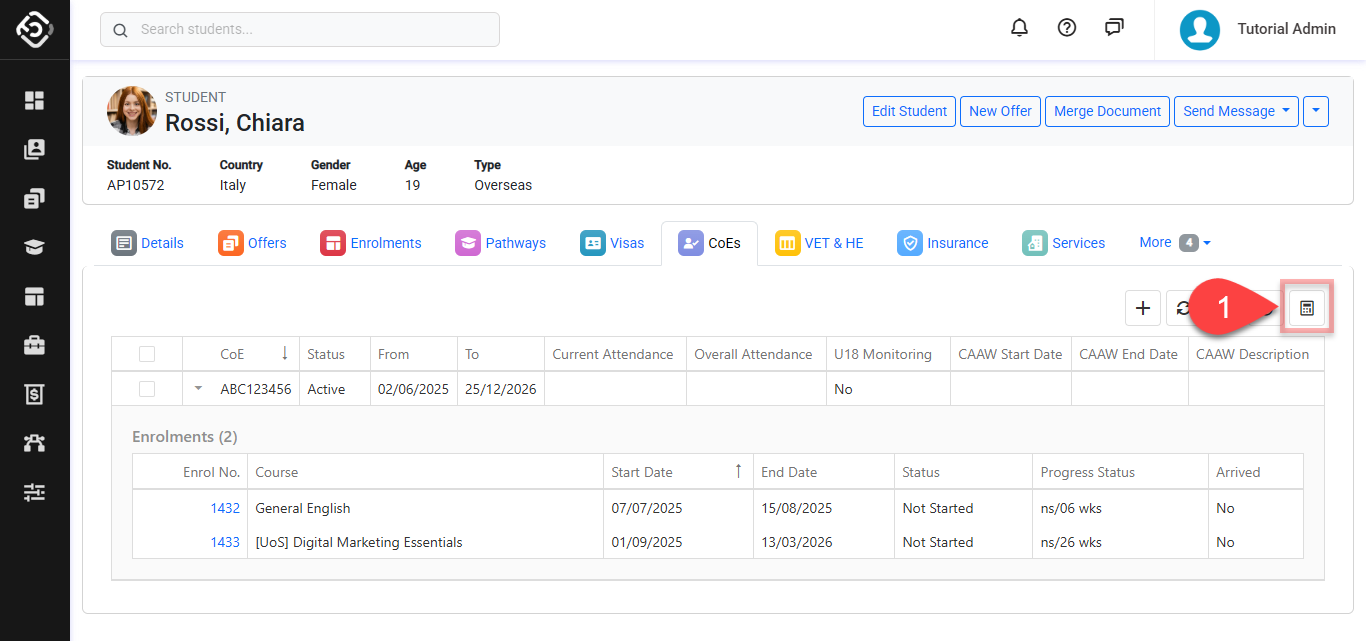Open the notifications bell icon
1366x641 pixels.
tap(1019, 28)
